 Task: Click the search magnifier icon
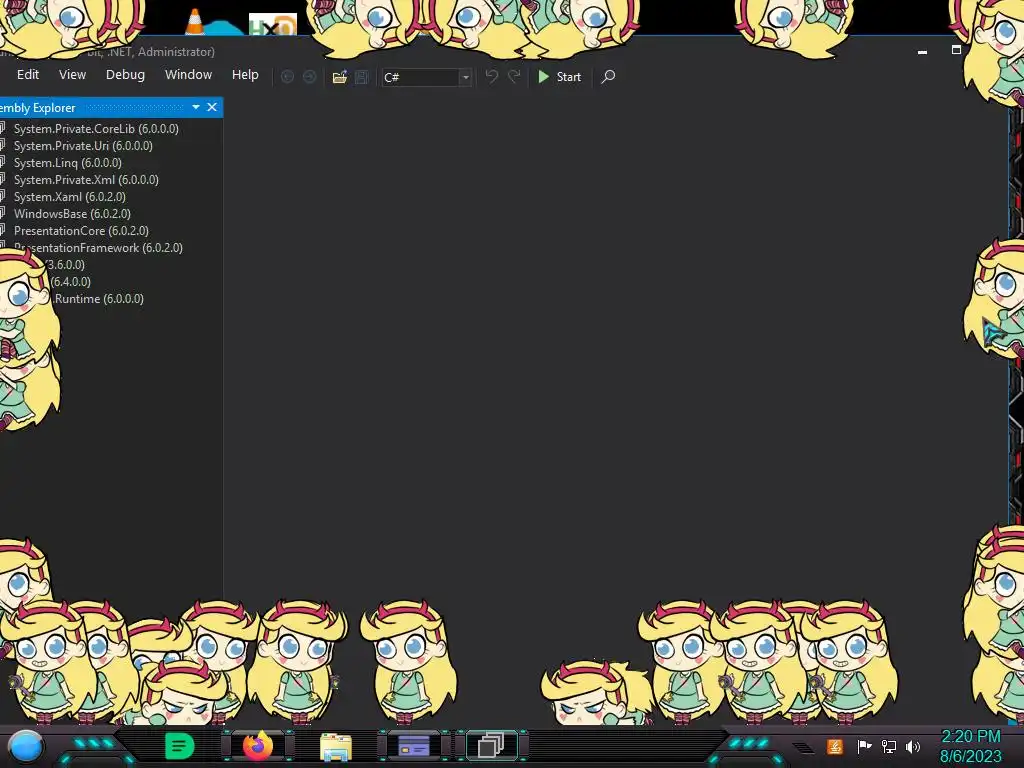click(x=608, y=77)
